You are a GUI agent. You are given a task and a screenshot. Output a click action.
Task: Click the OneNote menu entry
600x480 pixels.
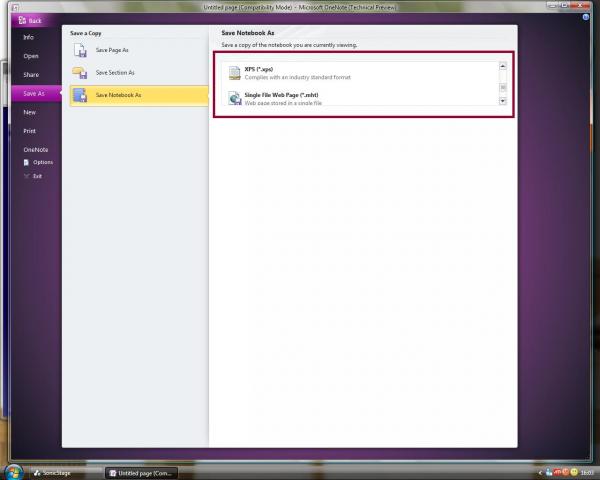pos(36,150)
